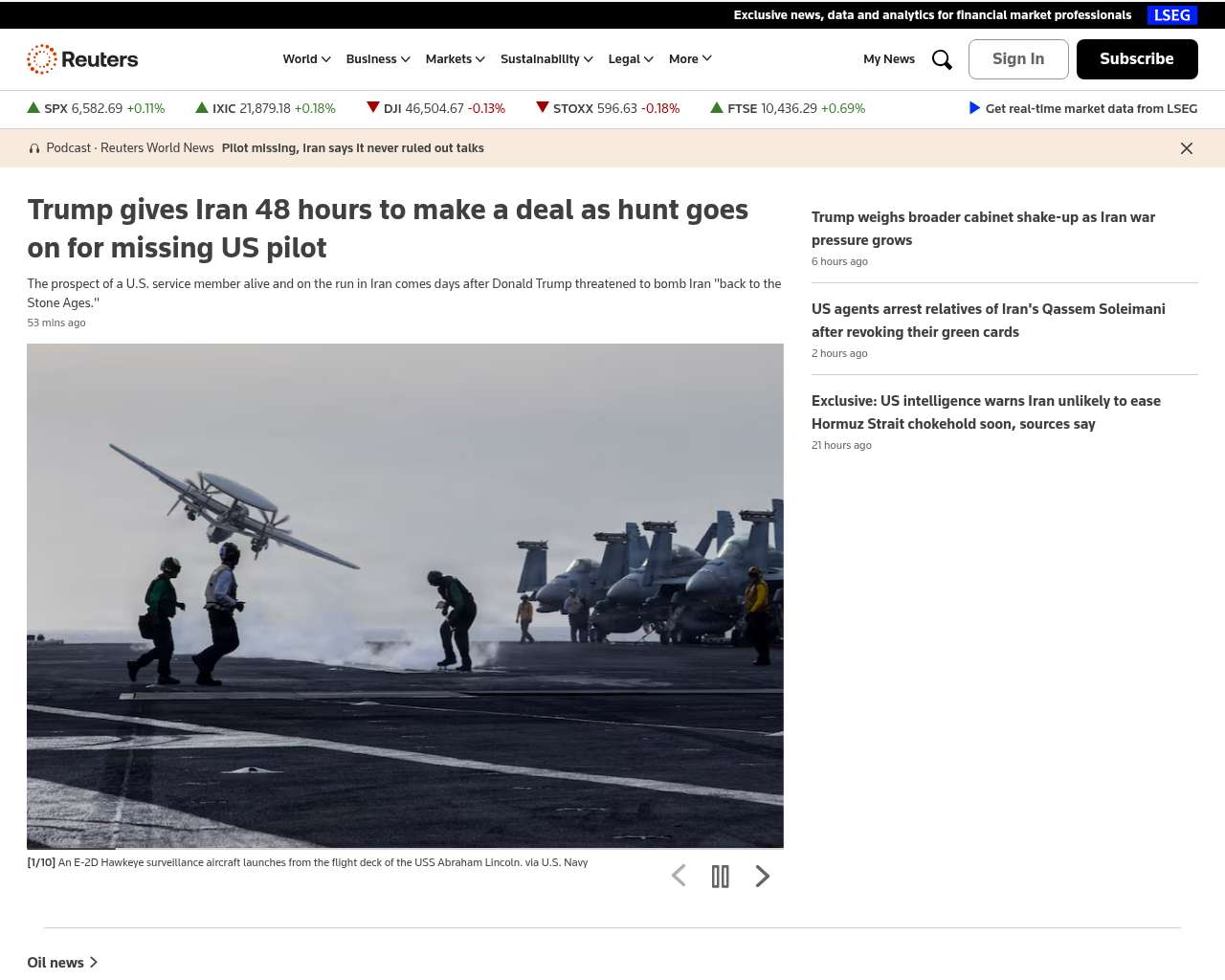Click blue play arrow for real-time data
The height and width of the screenshot is (980, 1225).
point(974,108)
